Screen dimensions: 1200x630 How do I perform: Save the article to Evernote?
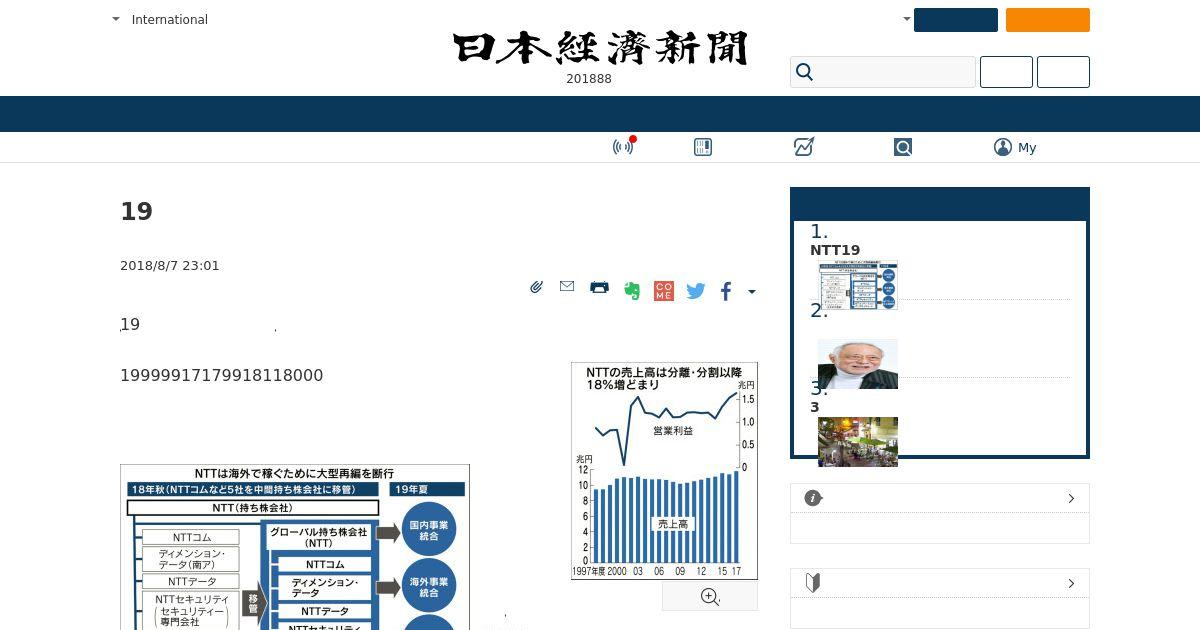pos(631,291)
